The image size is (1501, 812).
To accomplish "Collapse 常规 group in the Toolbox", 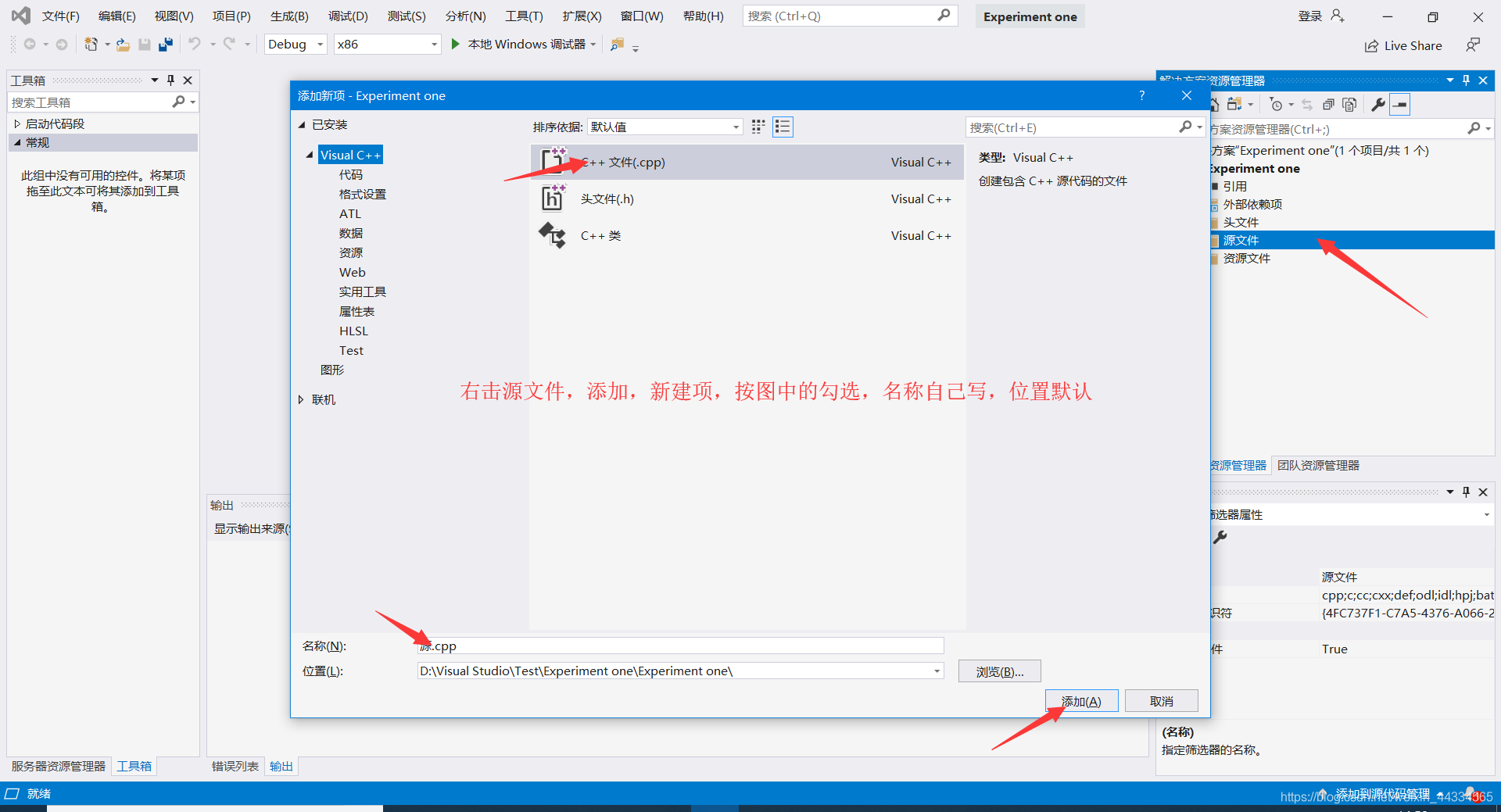I will 17,142.
